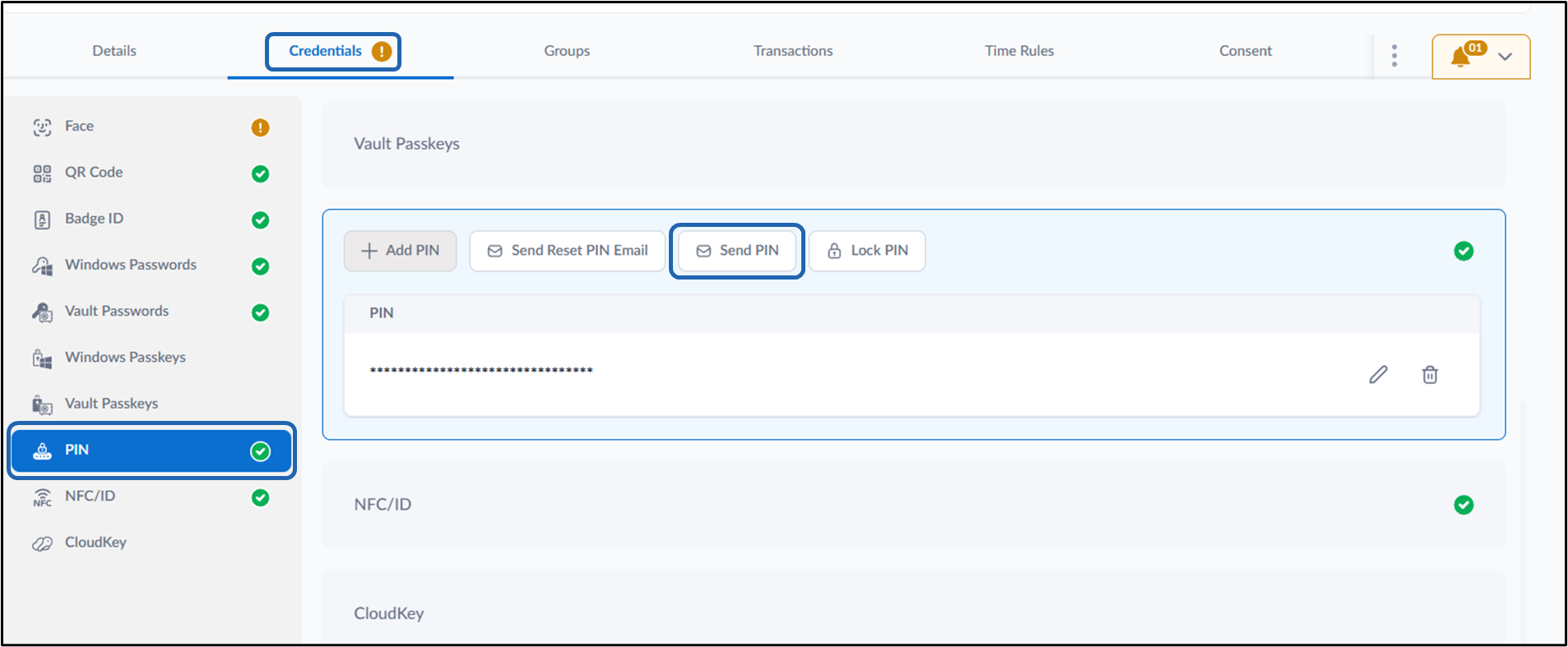Select Windows Passkeys sidebar item

pos(151,358)
